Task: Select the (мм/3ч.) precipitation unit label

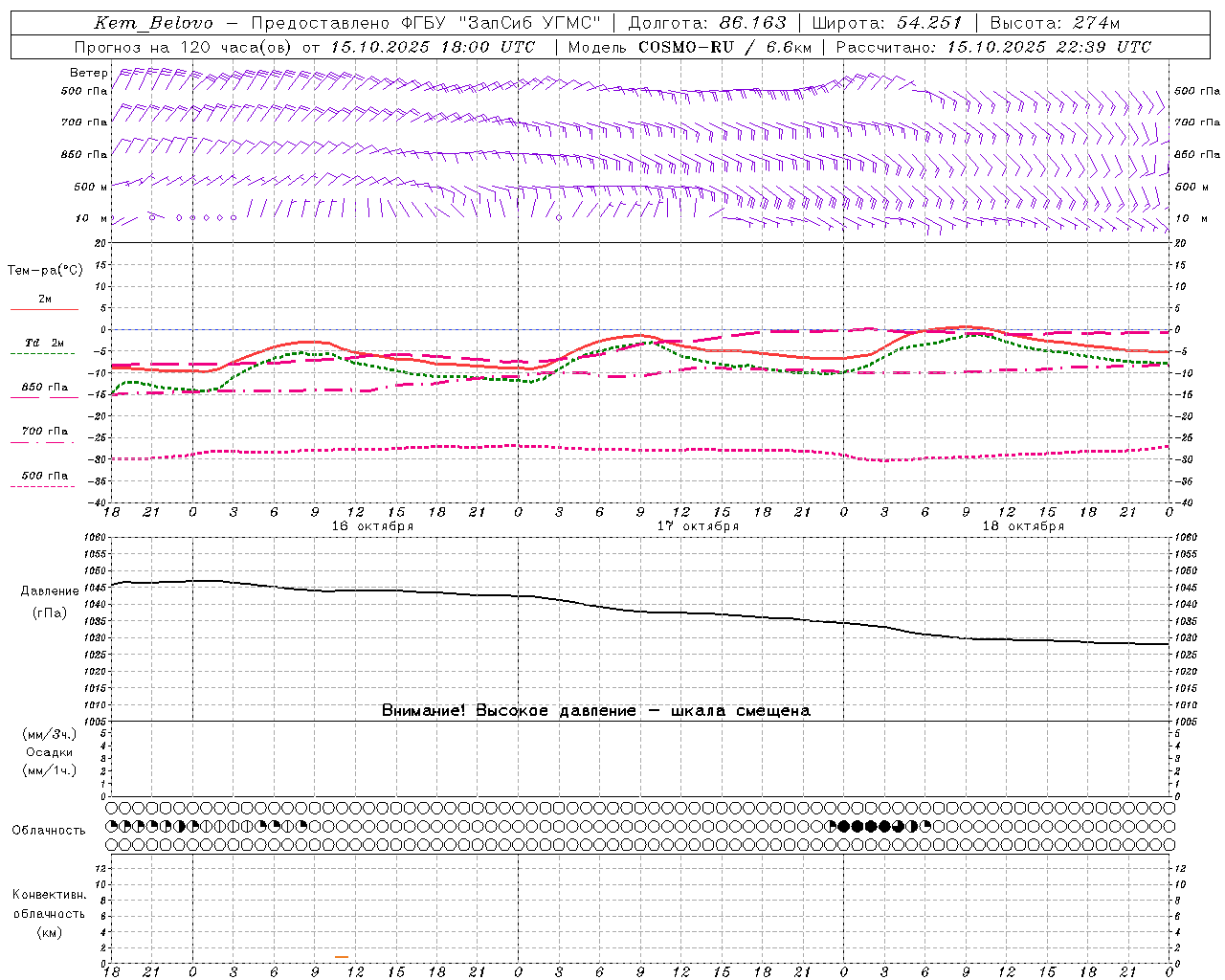Action: point(50,734)
